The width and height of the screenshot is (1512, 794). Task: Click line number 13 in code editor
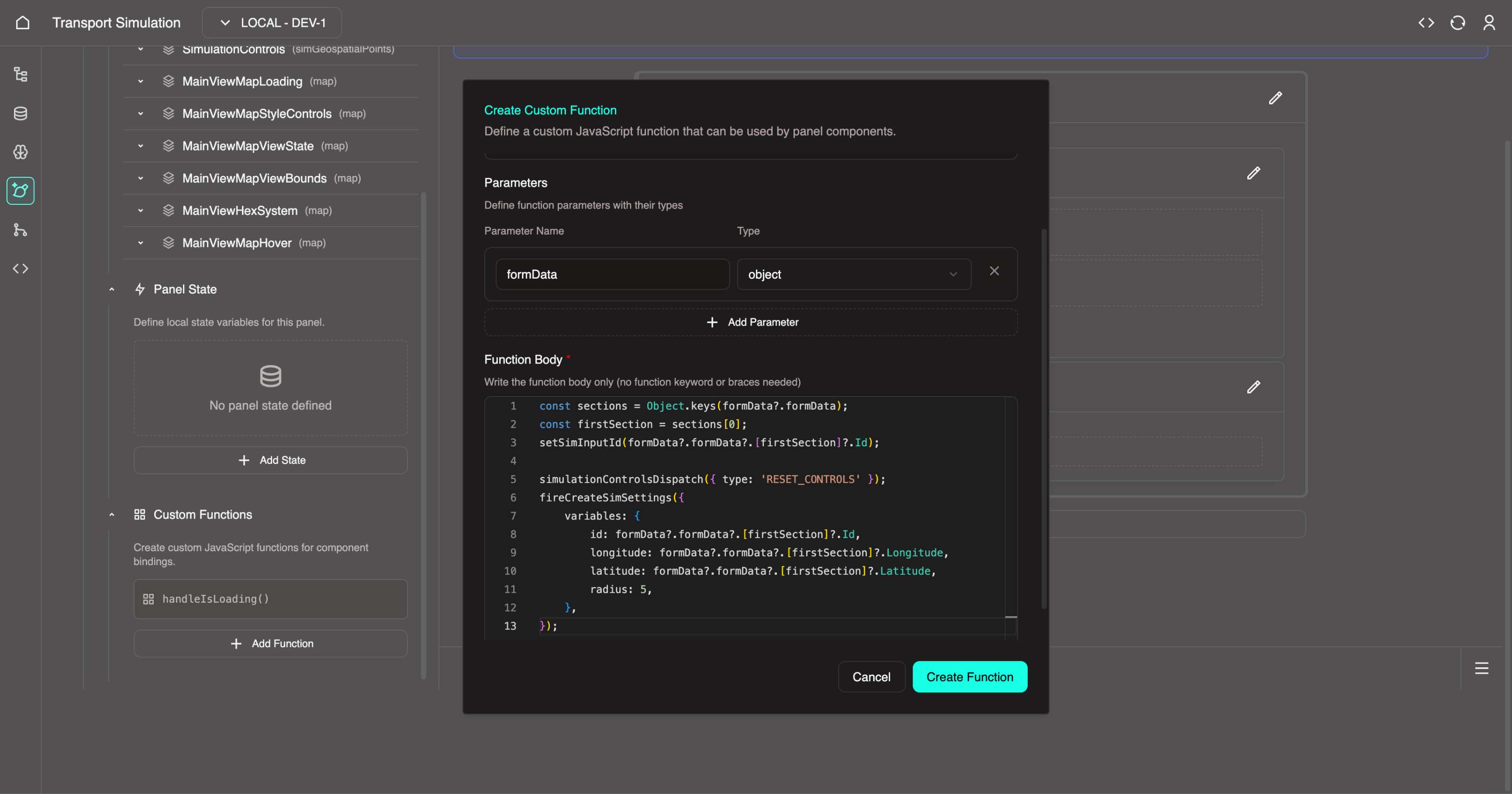pyautogui.click(x=510, y=625)
